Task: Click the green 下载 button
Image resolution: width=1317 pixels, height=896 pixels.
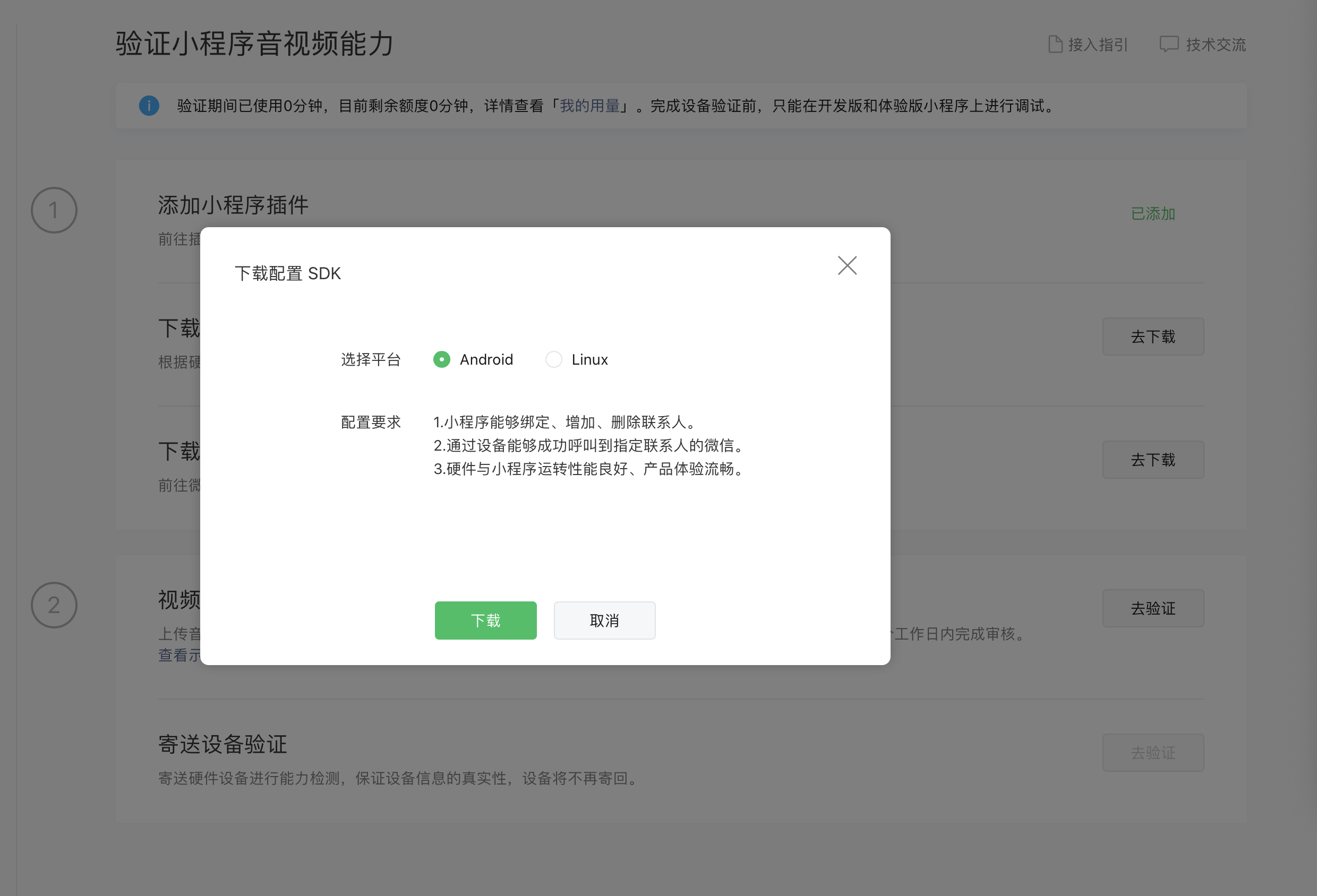Action: click(485, 620)
